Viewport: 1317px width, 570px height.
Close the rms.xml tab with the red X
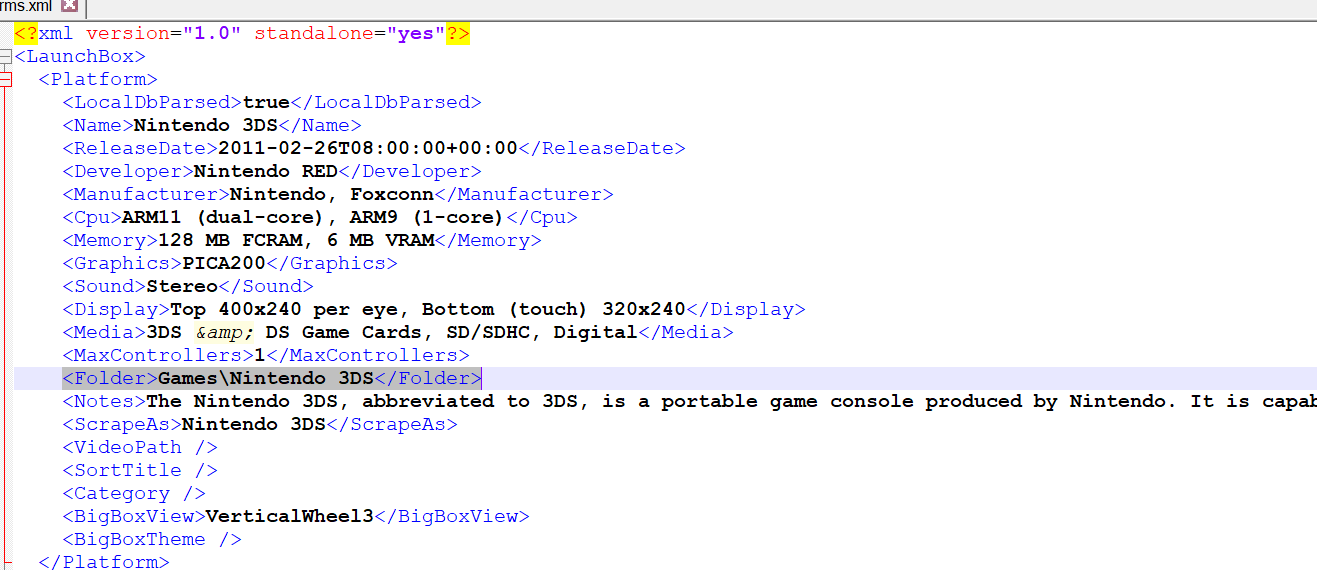coord(69,7)
